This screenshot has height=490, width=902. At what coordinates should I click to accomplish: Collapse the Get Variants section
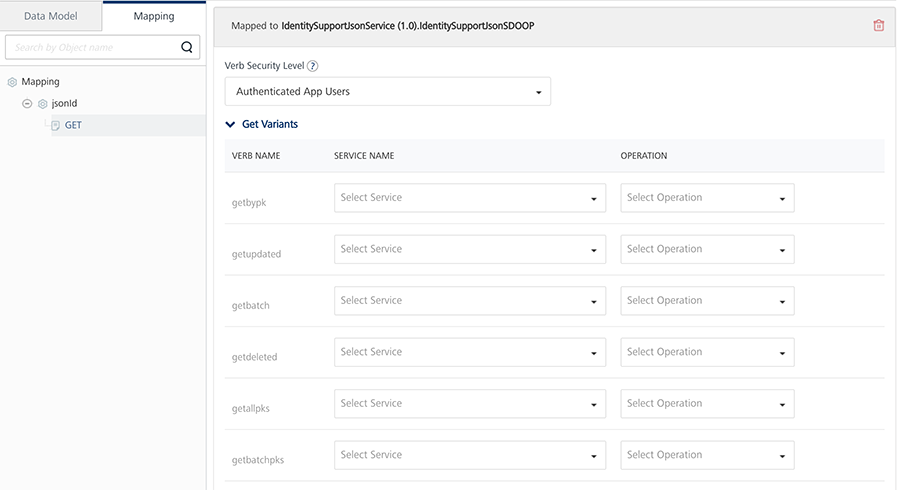point(231,125)
